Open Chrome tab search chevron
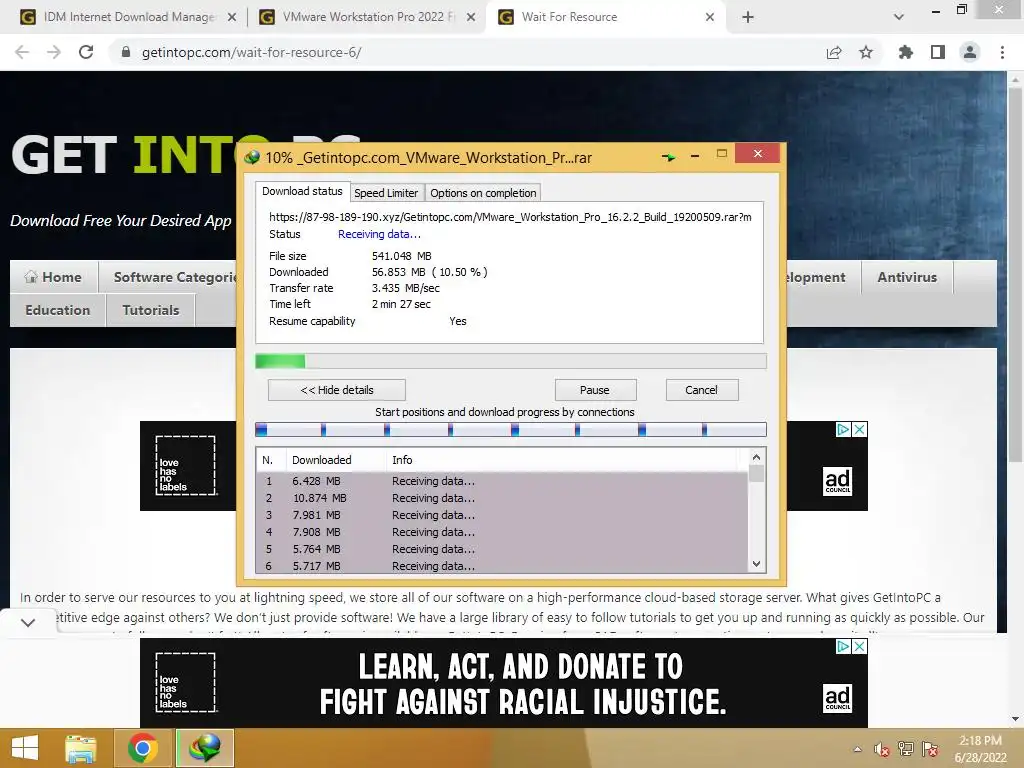The width and height of the screenshot is (1024, 768). (x=899, y=17)
